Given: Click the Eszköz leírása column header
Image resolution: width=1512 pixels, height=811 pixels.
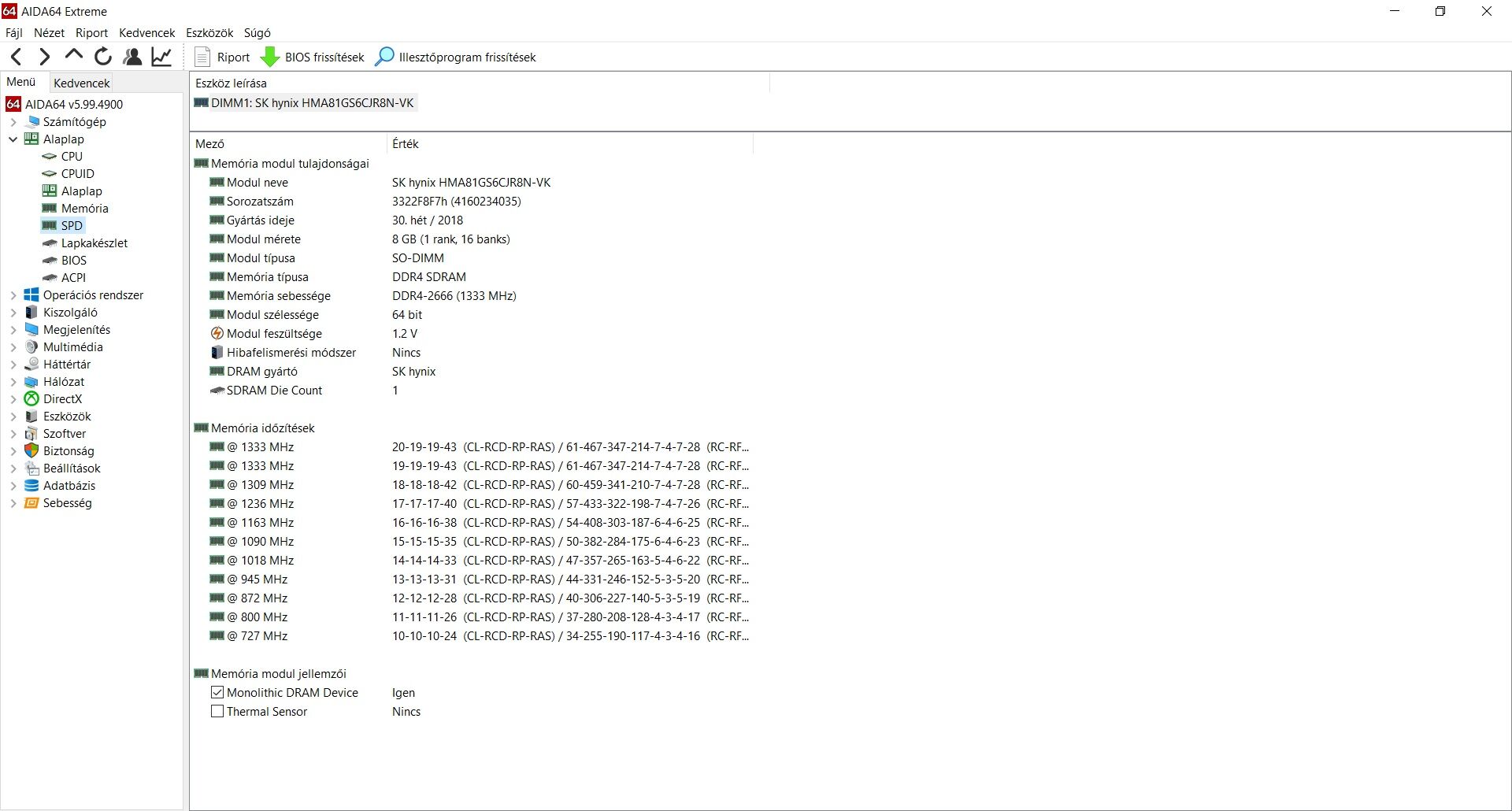Looking at the screenshot, I should pyautogui.click(x=479, y=83).
